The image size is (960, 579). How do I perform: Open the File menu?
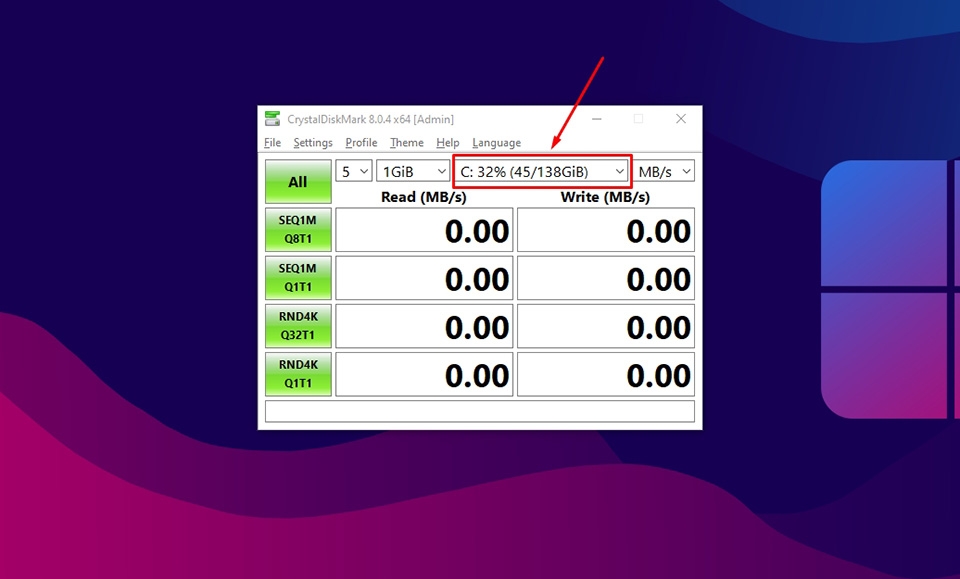pos(271,142)
